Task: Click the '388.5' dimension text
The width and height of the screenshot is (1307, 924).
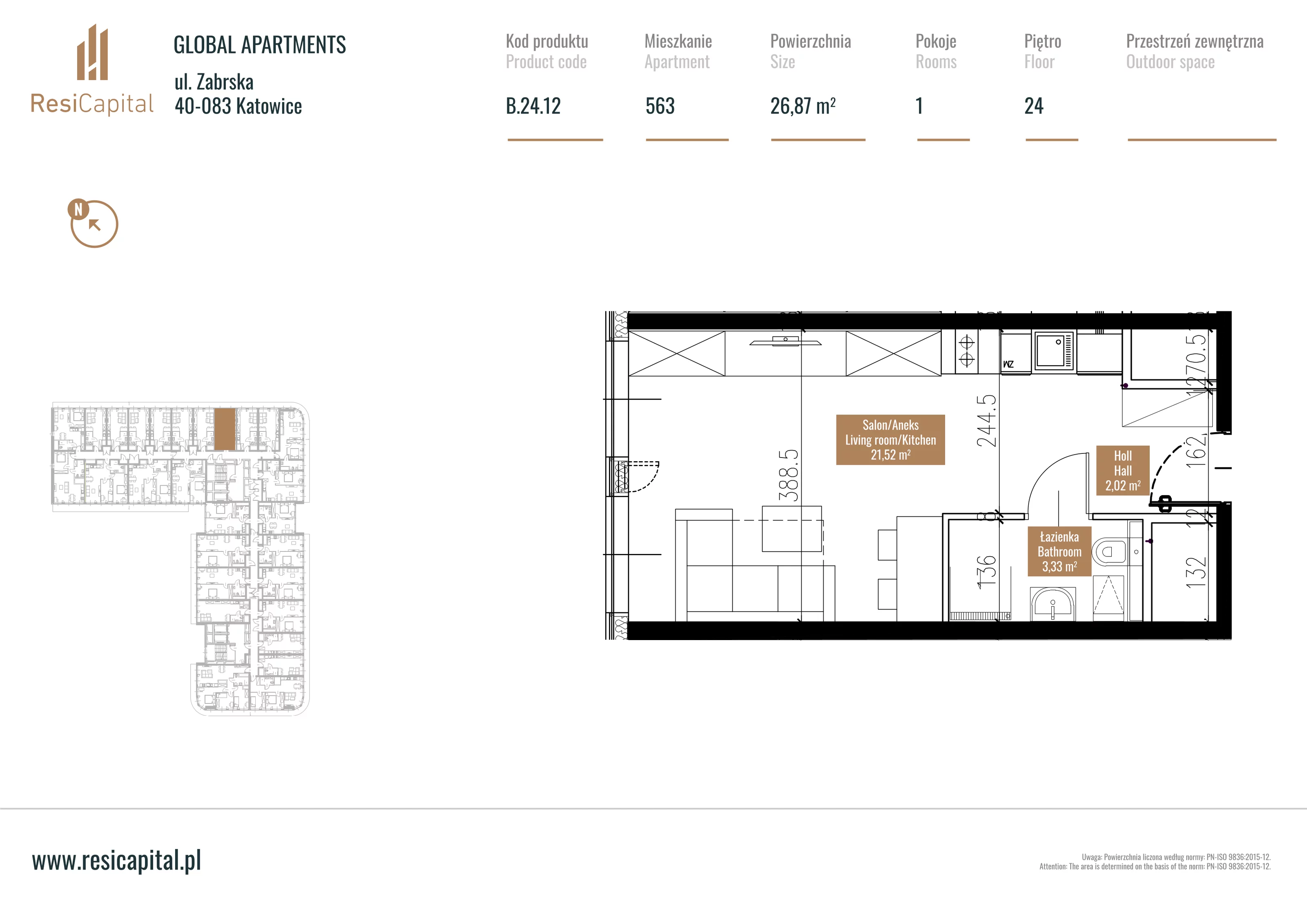Action: 788,475
